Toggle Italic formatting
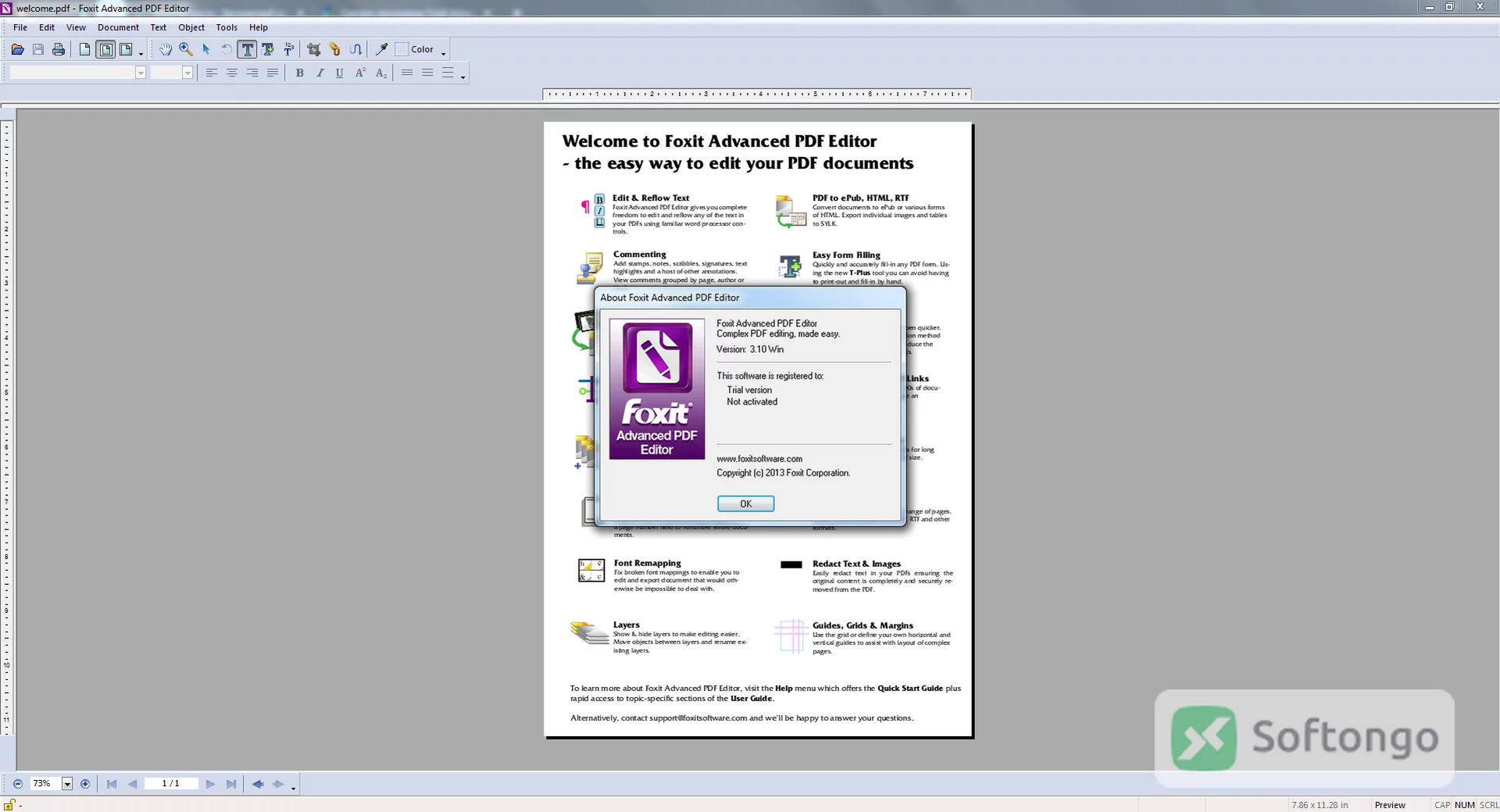Viewport: 1500px width, 812px height. 320,73
